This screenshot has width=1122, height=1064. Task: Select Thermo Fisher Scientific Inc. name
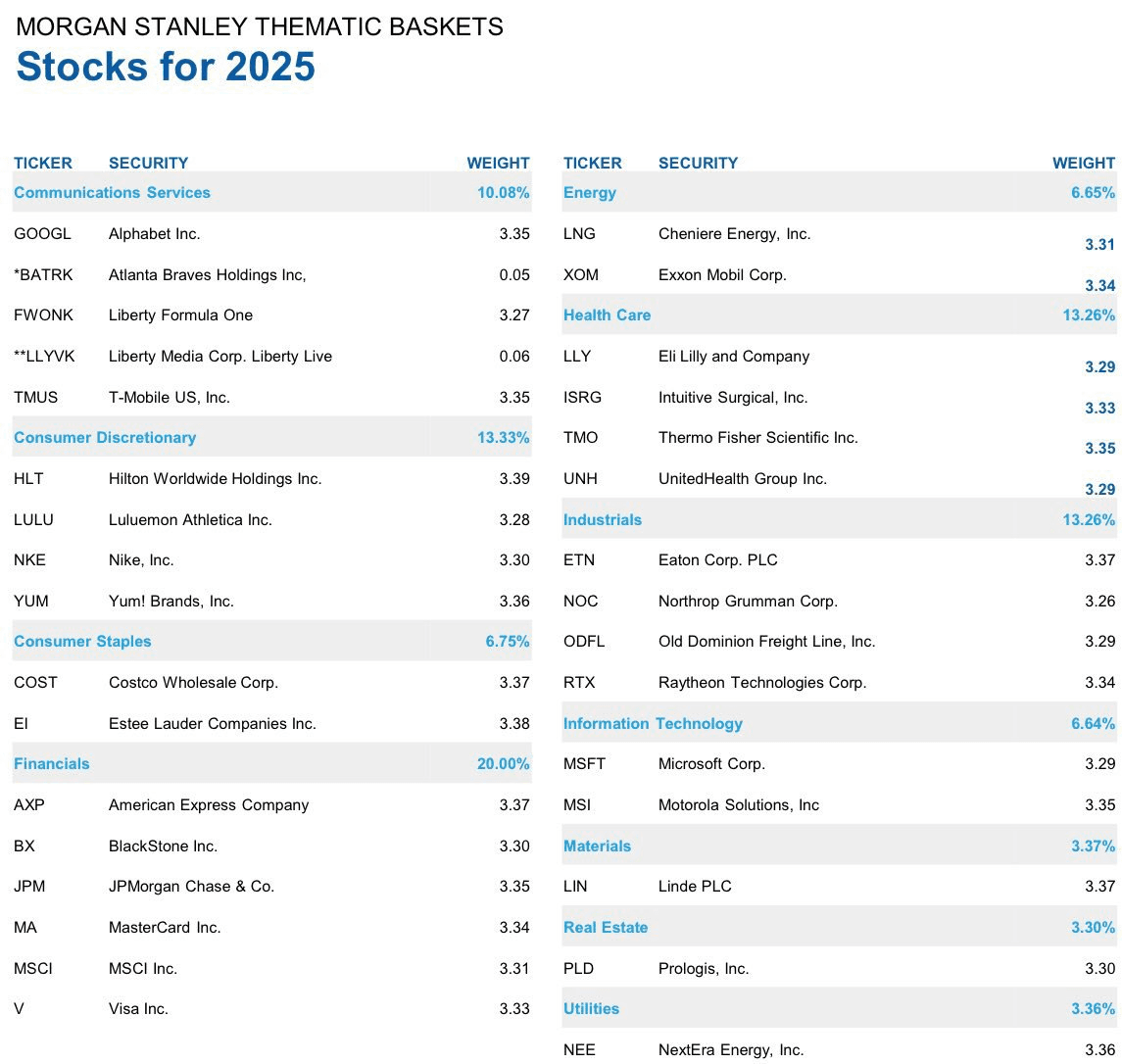tap(757, 438)
